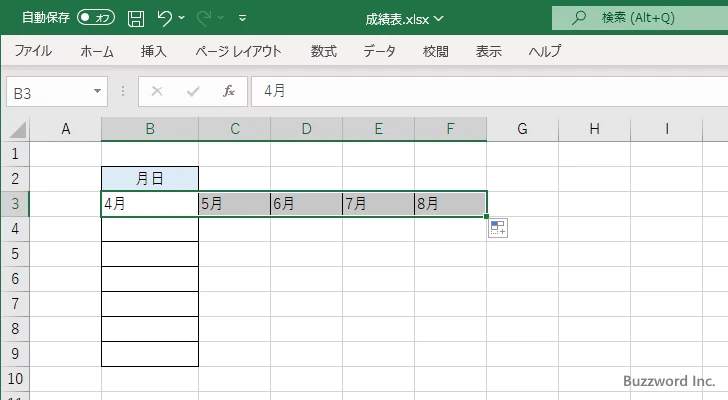Click cell containing 5月
The width and height of the screenshot is (728, 400).
[234, 204]
